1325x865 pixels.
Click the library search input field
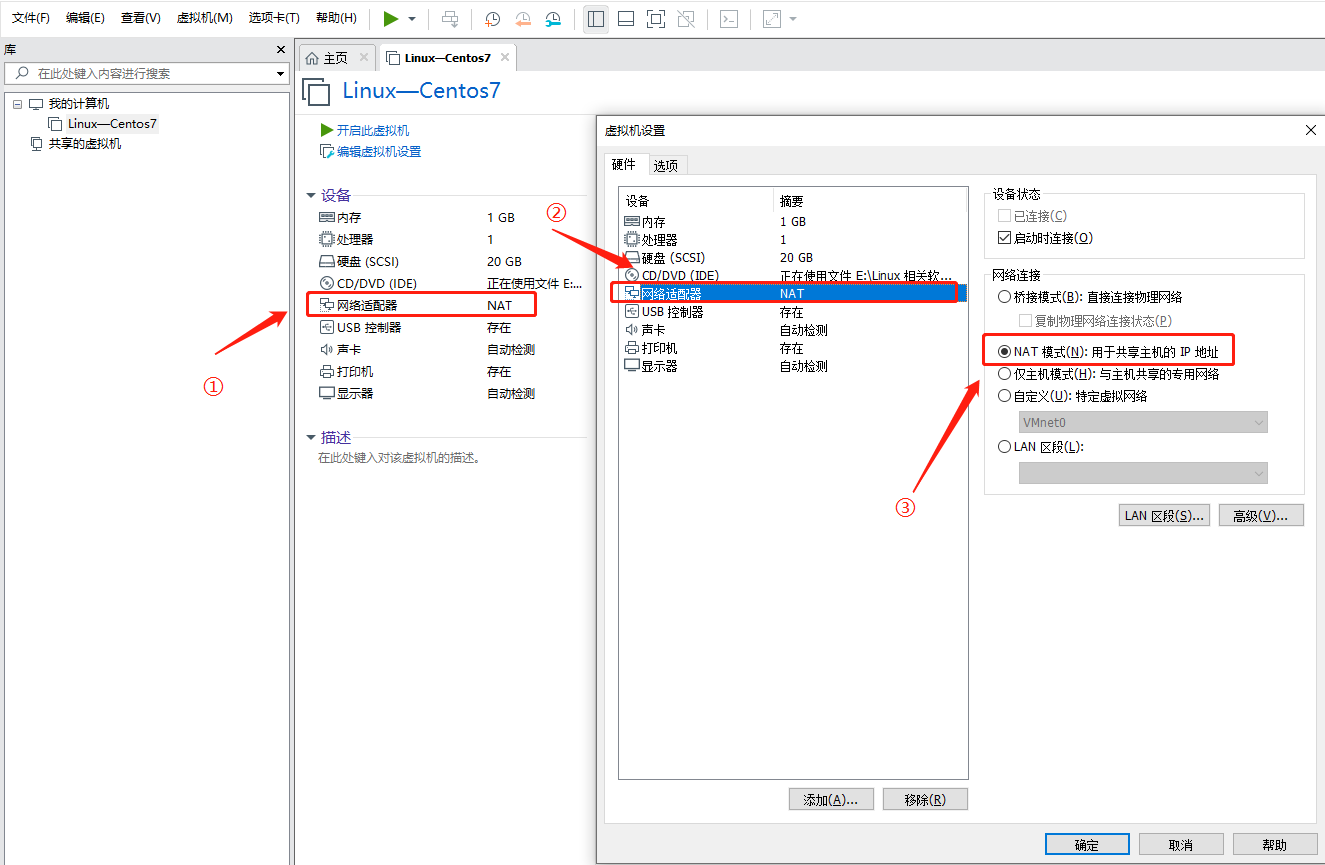coord(146,73)
